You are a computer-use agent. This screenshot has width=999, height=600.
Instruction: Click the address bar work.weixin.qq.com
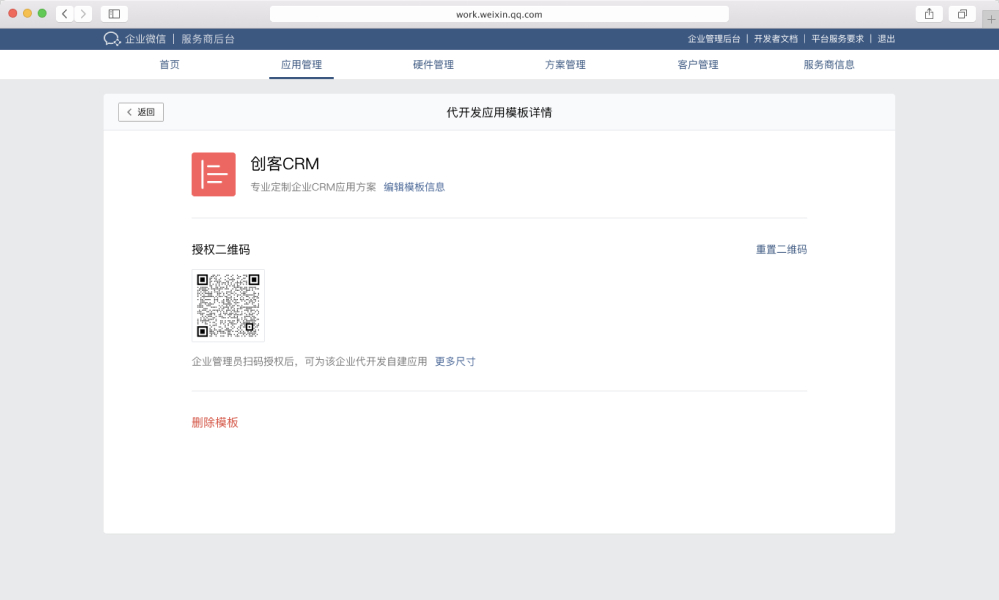point(499,14)
